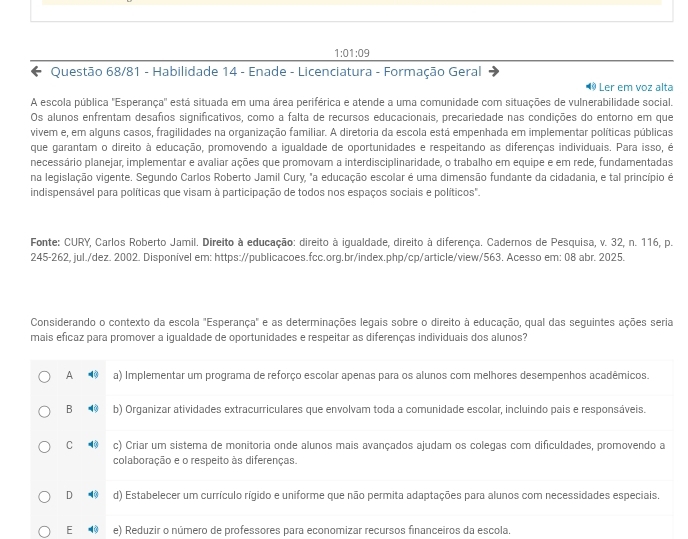Click the 'Ler em voz alta' link
688x539 pixels.
pos(629,88)
